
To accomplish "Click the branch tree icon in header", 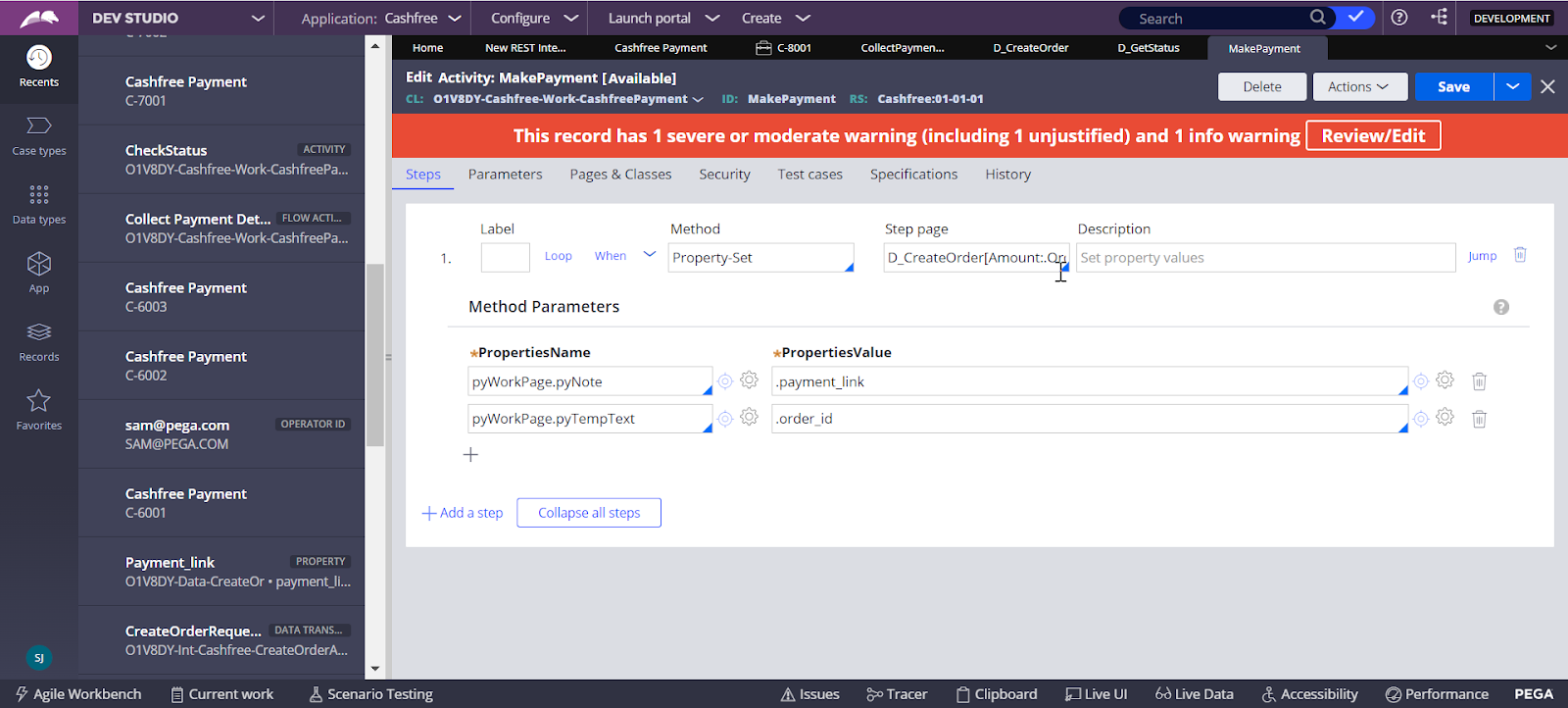I will click(x=1439, y=18).
